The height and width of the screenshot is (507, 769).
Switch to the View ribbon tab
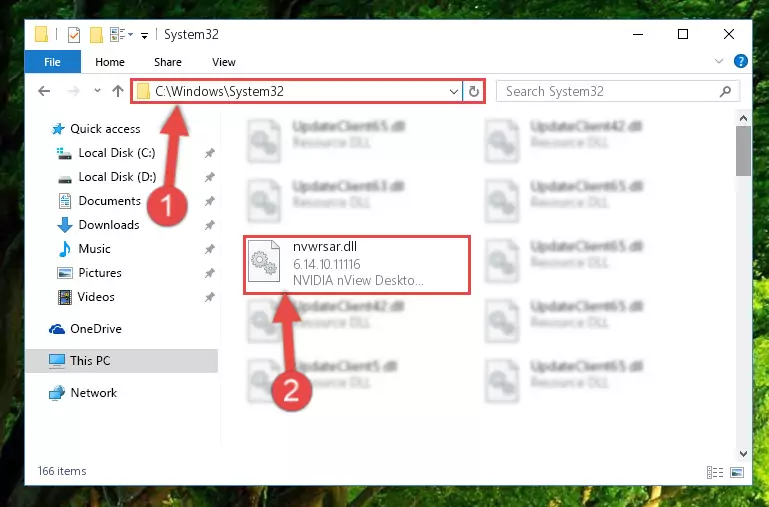(x=224, y=62)
